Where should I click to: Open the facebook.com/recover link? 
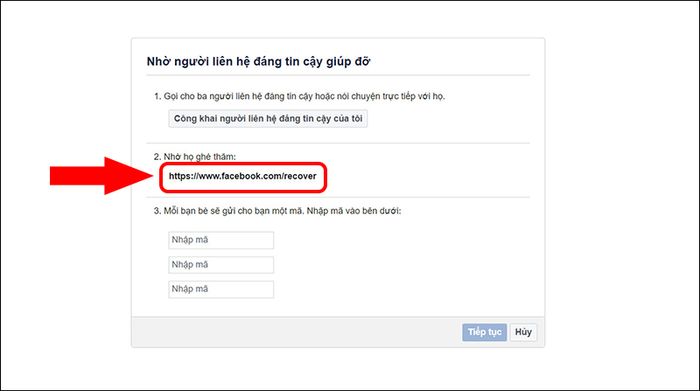click(242, 176)
